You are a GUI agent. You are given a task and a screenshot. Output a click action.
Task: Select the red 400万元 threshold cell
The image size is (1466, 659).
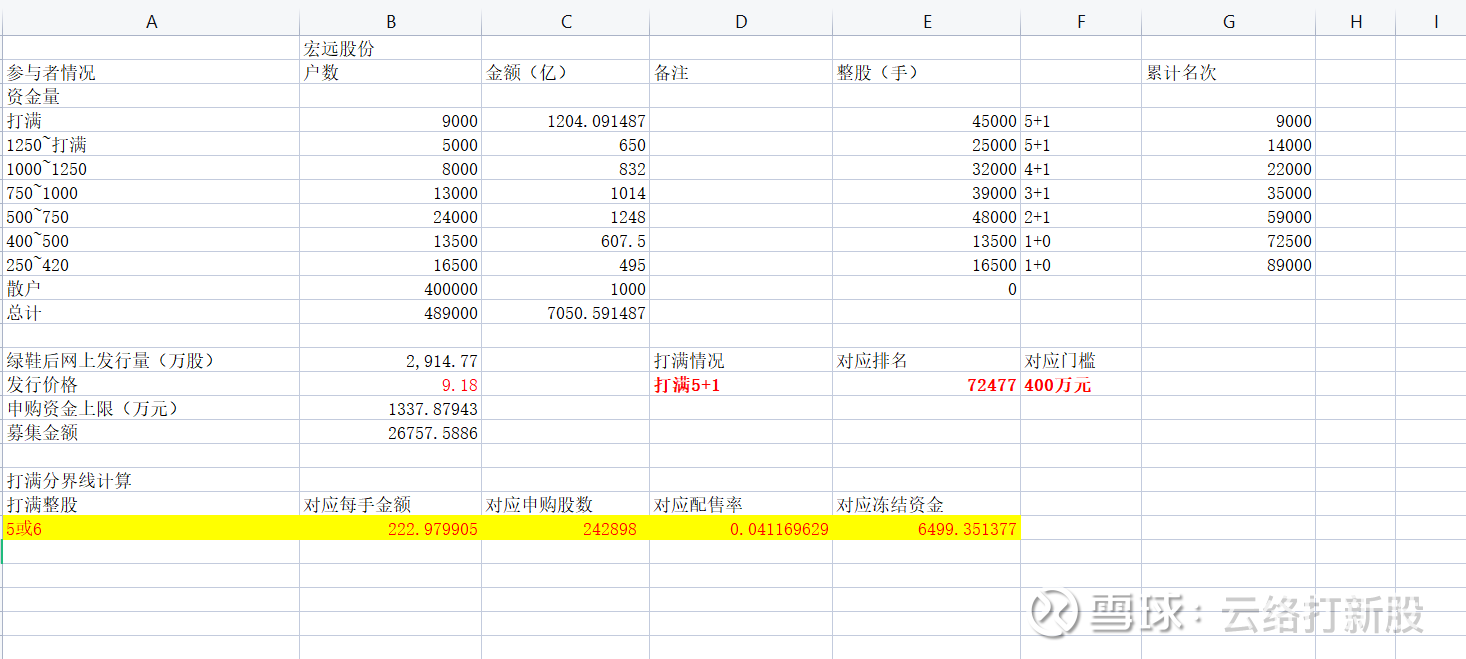click(x=1081, y=384)
